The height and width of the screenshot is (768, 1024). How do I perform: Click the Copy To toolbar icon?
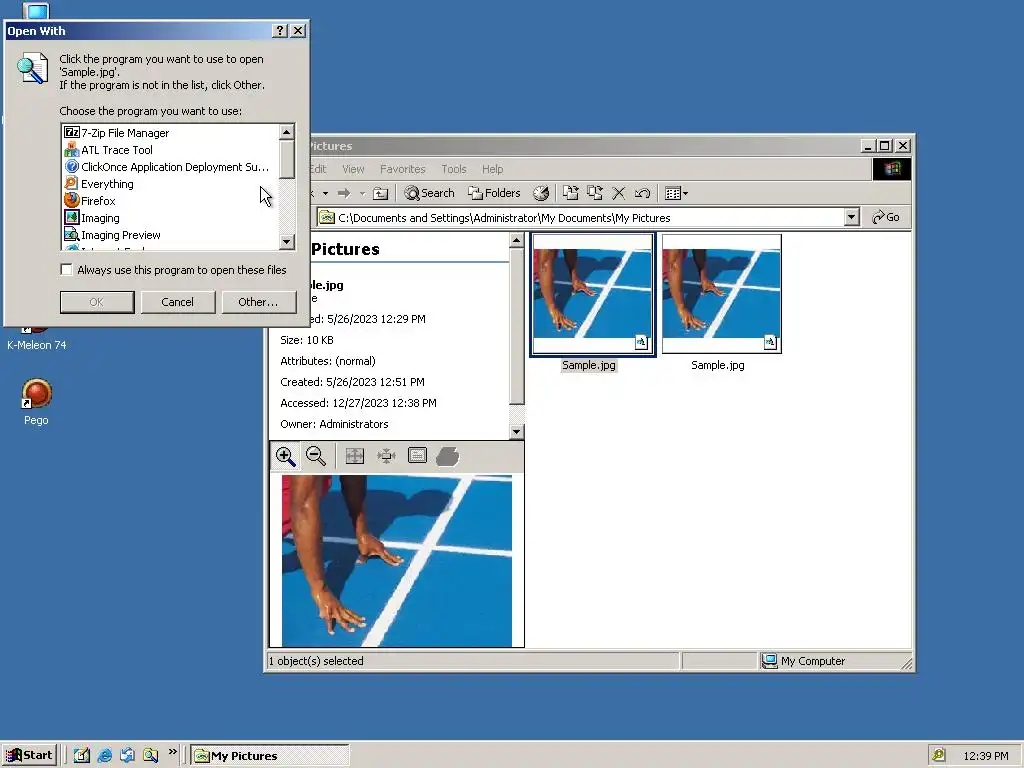point(594,193)
